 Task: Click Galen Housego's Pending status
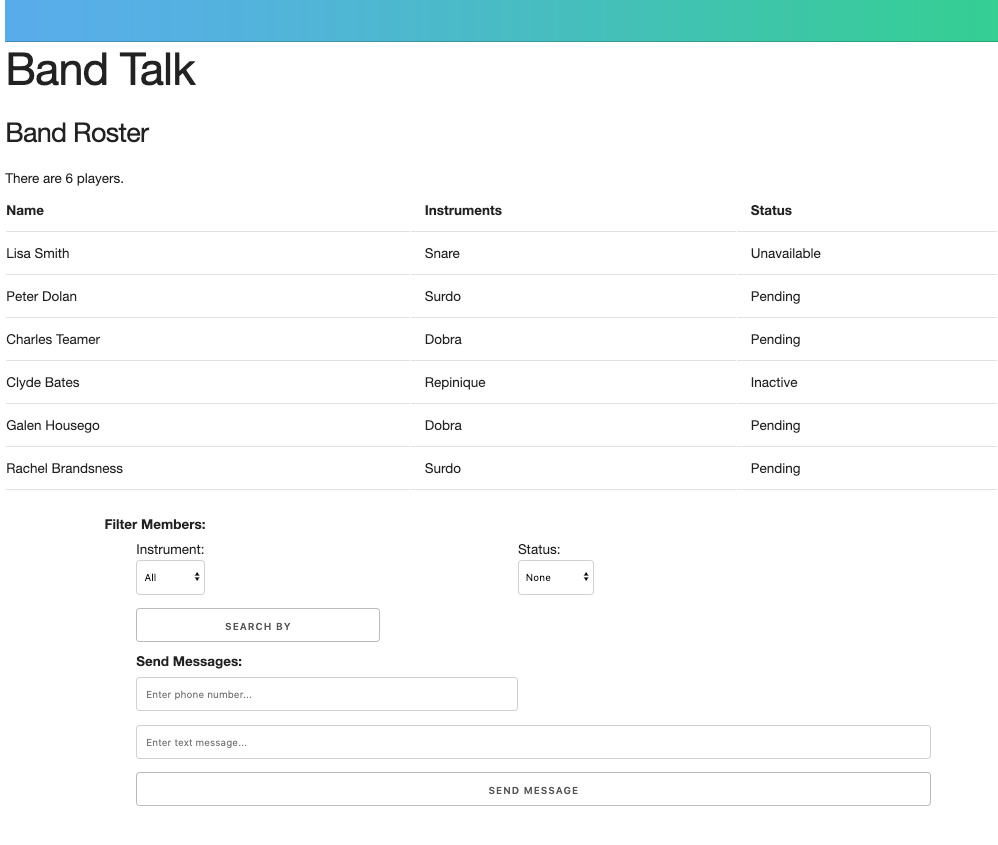pyautogui.click(x=775, y=425)
